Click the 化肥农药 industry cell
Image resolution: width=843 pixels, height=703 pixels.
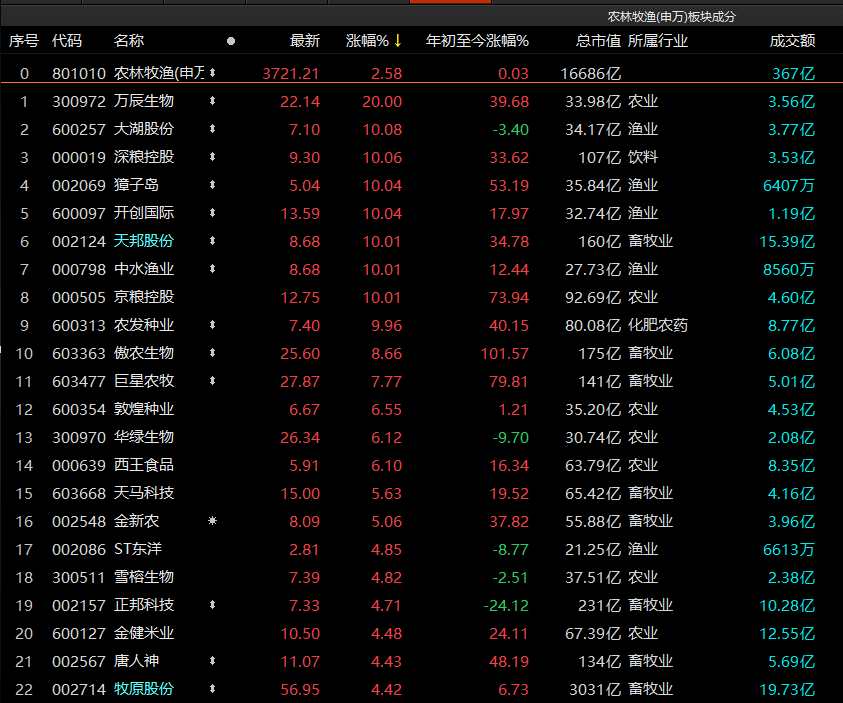pyautogui.click(x=658, y=325)
